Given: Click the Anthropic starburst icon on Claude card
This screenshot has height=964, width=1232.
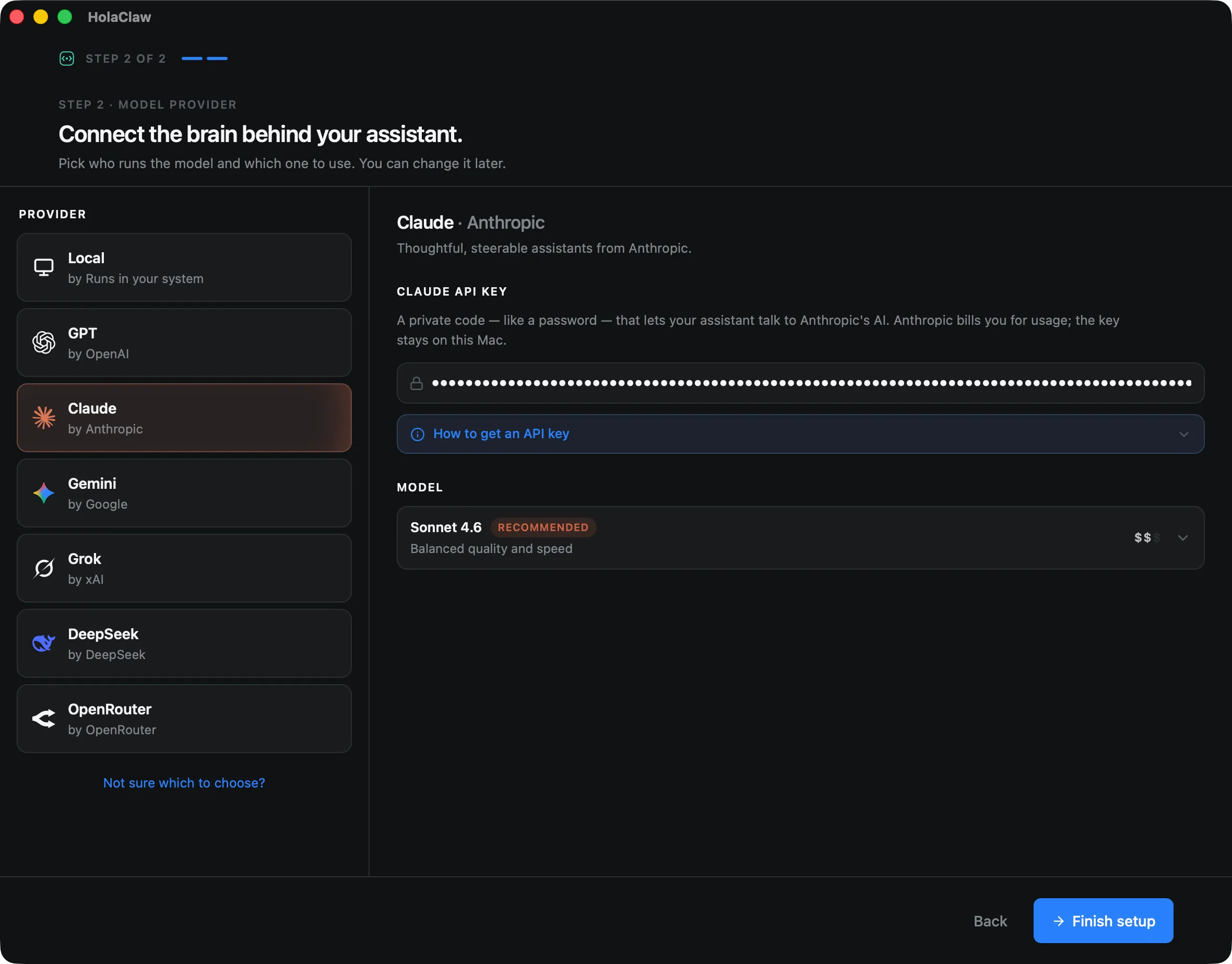Looking at the screenshot, I should pos(43,418).
